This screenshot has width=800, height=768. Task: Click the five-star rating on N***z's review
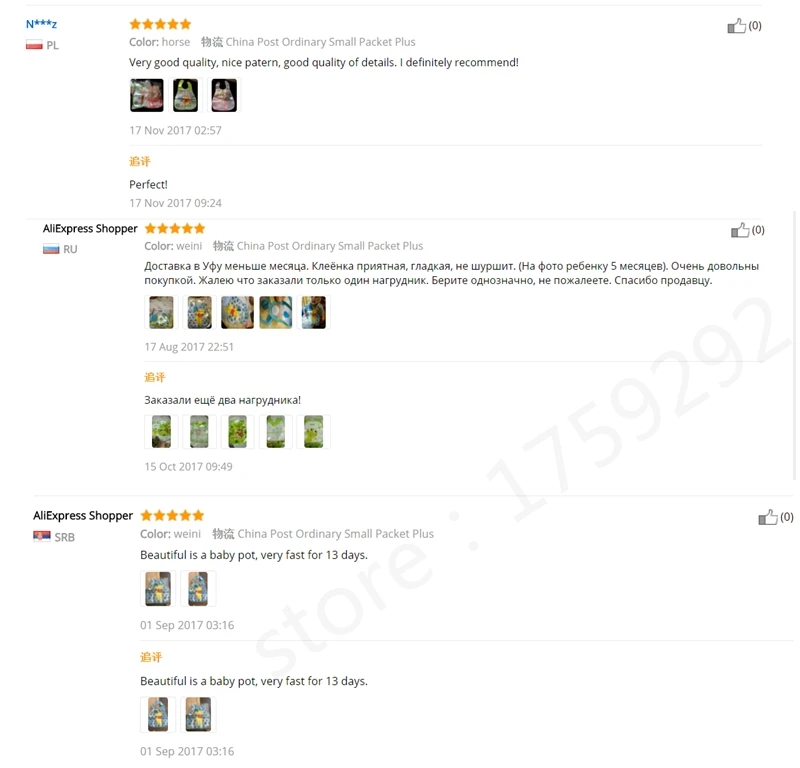coord(160,24)
